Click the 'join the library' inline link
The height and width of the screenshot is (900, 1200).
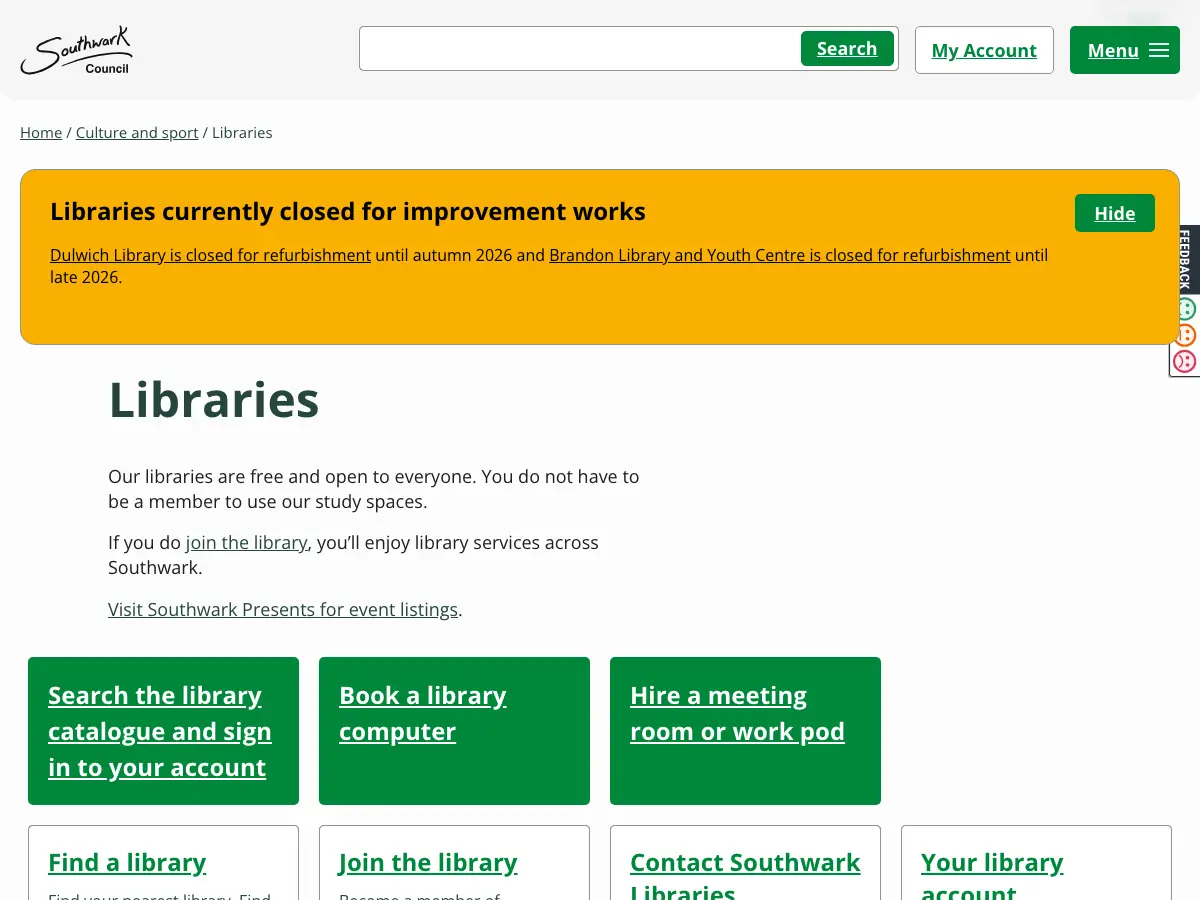pos(246,542)
